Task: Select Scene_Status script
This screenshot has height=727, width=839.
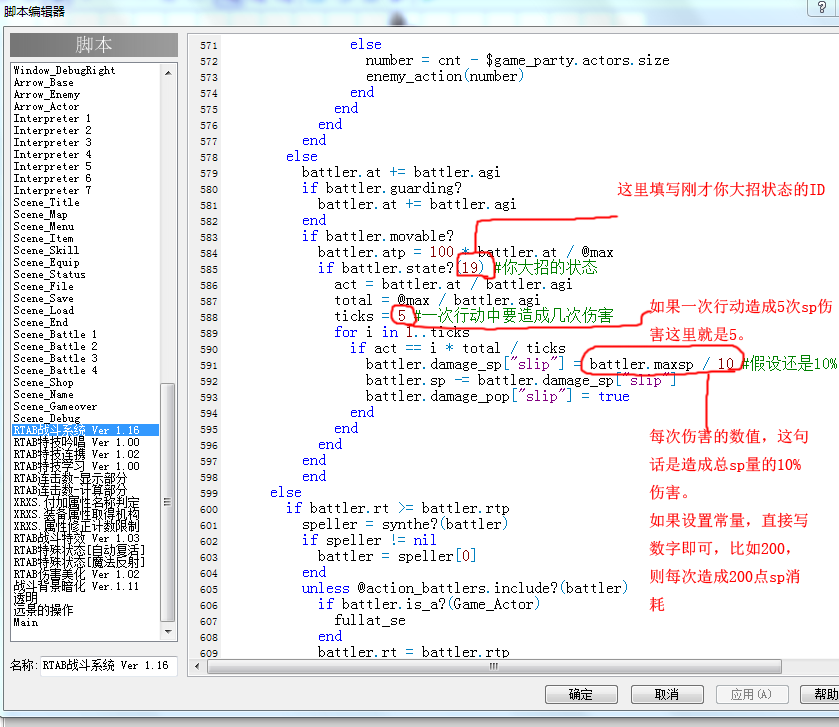Action: (x=49, y=274)
